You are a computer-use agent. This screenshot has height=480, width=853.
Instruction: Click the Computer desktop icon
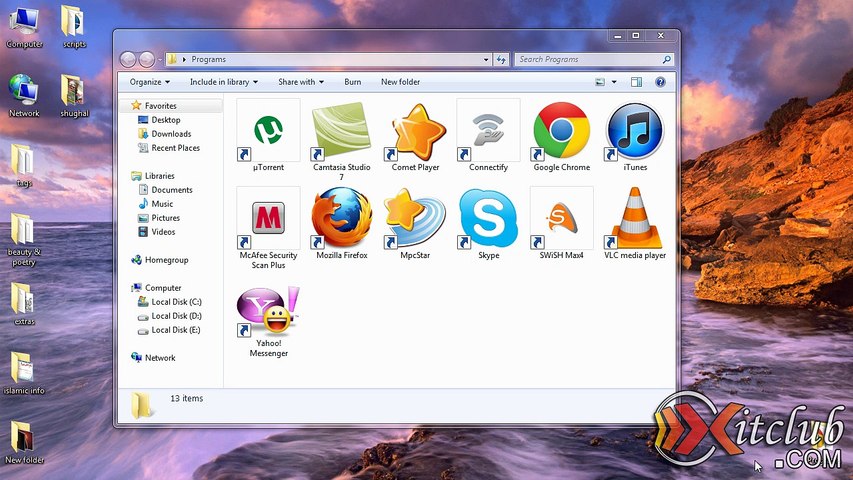click(24, 28)
